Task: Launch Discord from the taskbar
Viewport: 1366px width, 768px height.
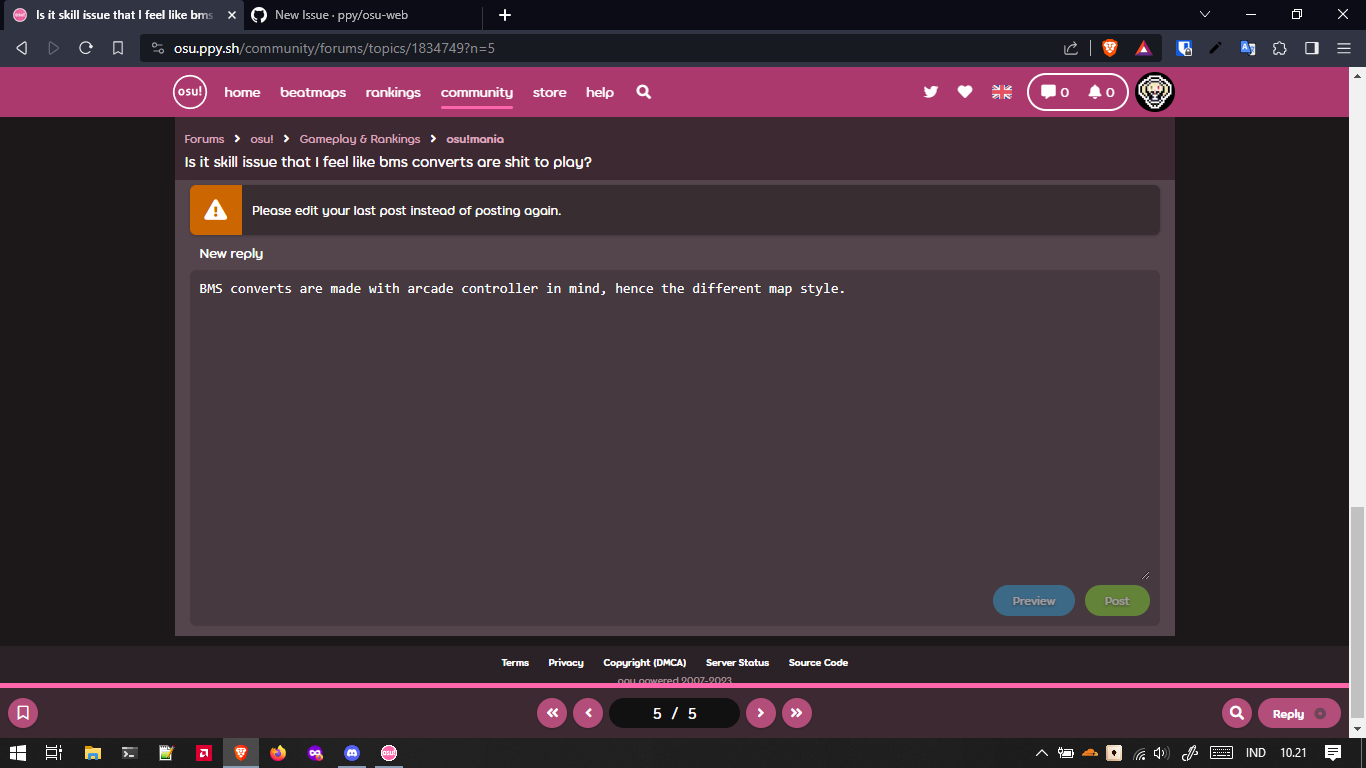Action: point(352,753)
